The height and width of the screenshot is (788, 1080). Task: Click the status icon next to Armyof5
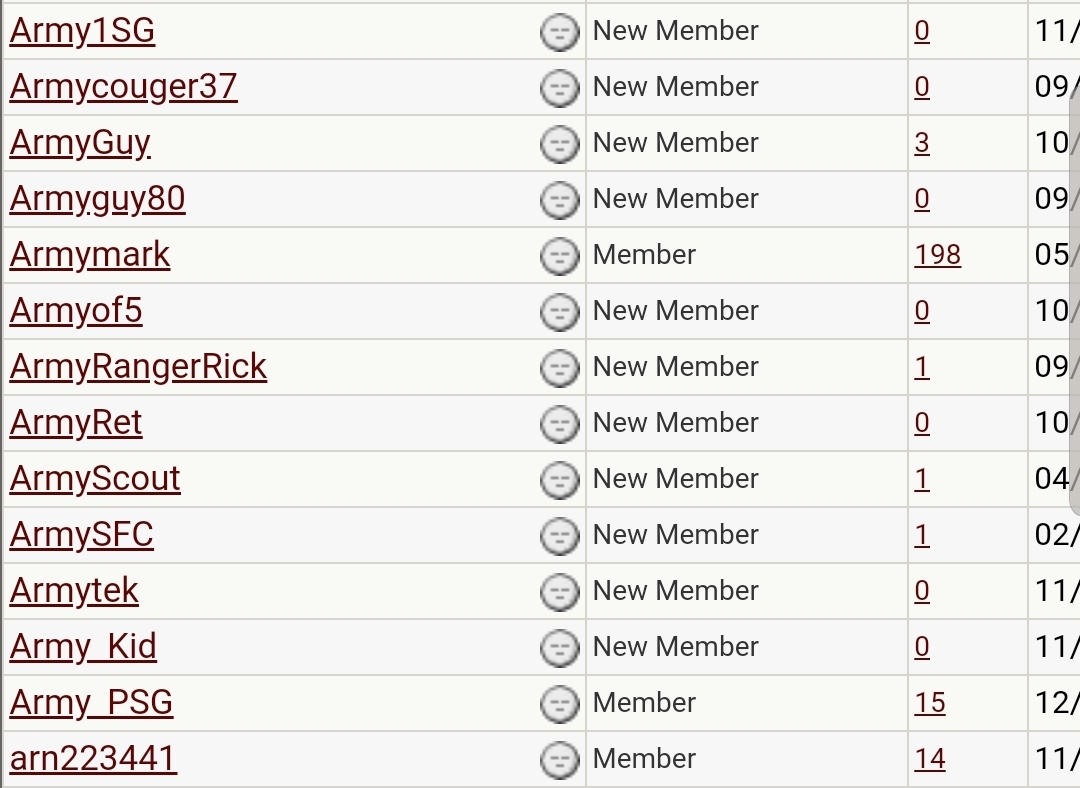[x=560, y=313]
